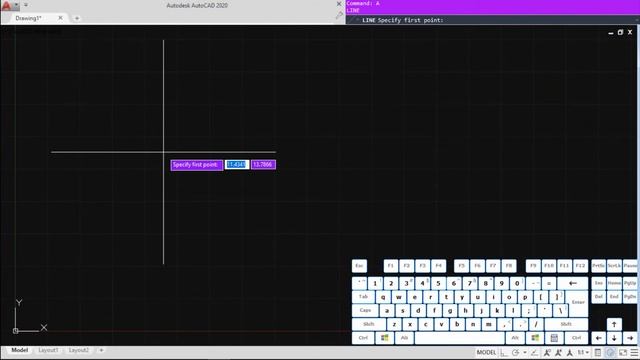Toggle polar tracking in status bar

click(516, 353)
